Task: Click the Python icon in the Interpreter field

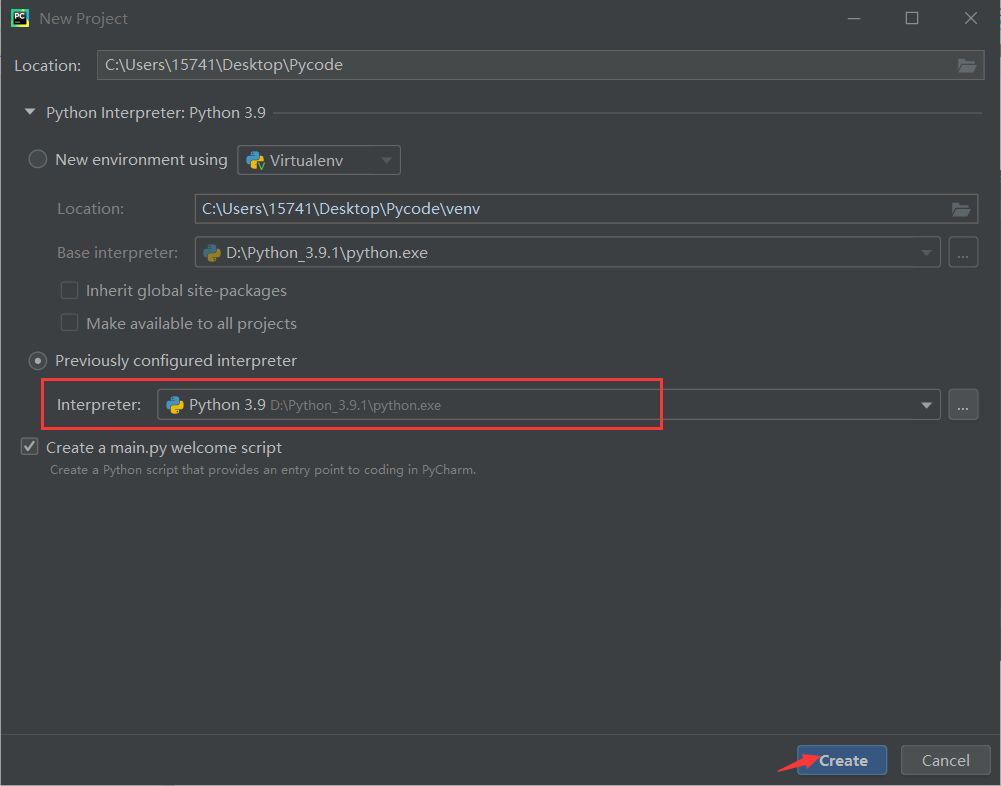Action: [x=174, y=405]
